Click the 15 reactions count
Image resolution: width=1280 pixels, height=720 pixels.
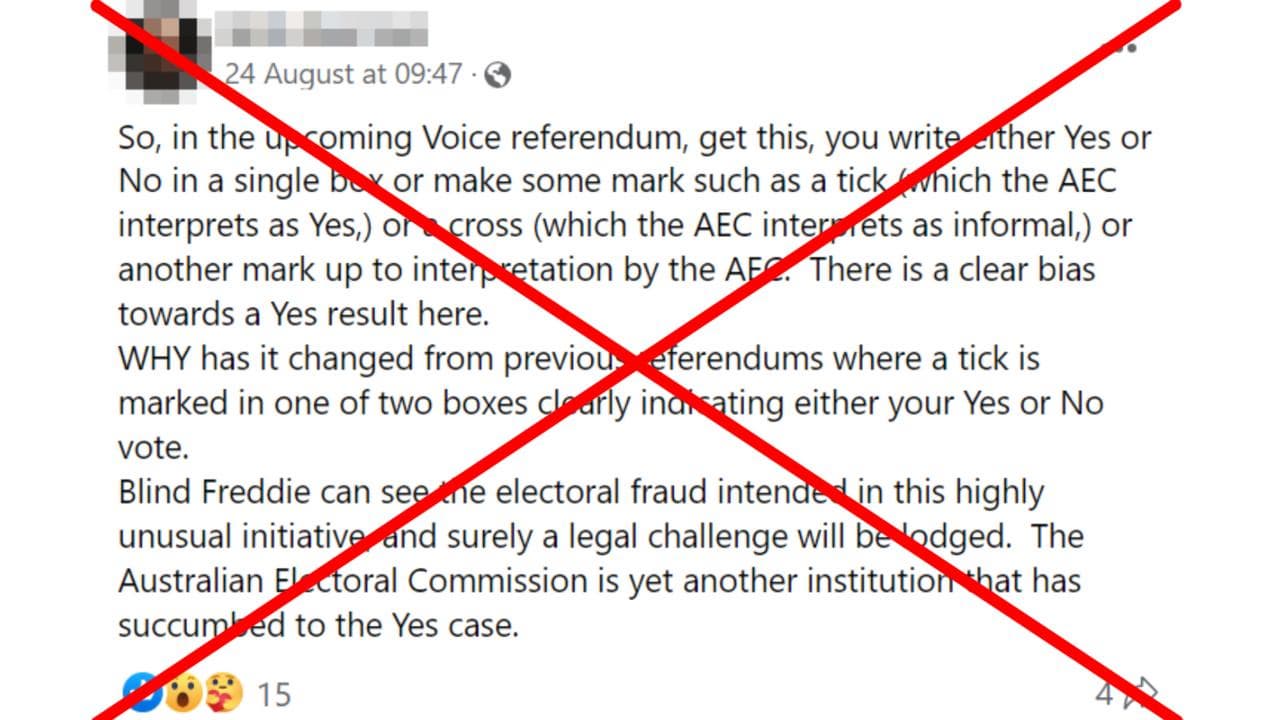[x=272, y=694]
